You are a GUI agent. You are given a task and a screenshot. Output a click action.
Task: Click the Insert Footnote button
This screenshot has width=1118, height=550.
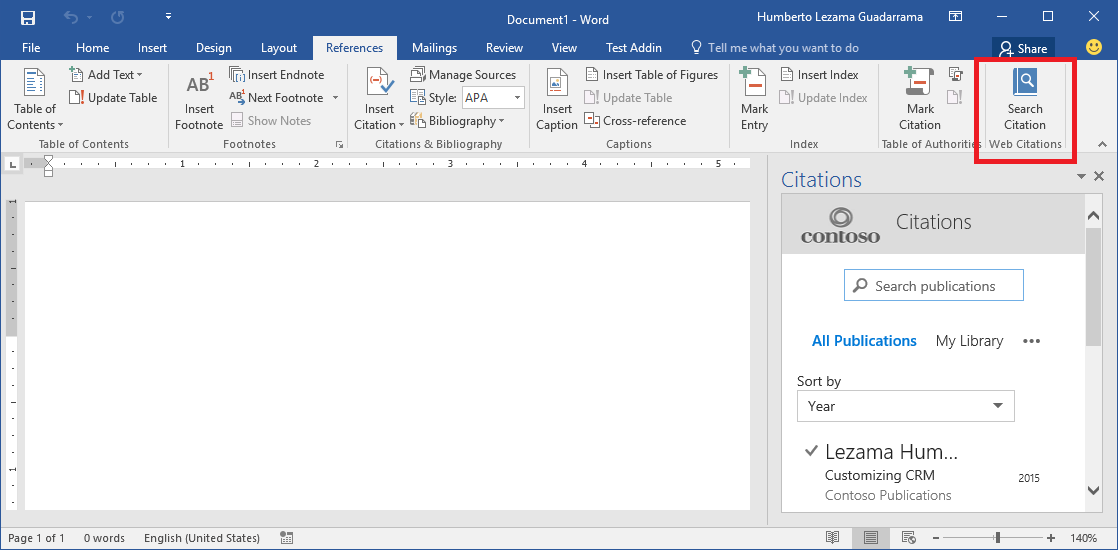pos(199,101)
